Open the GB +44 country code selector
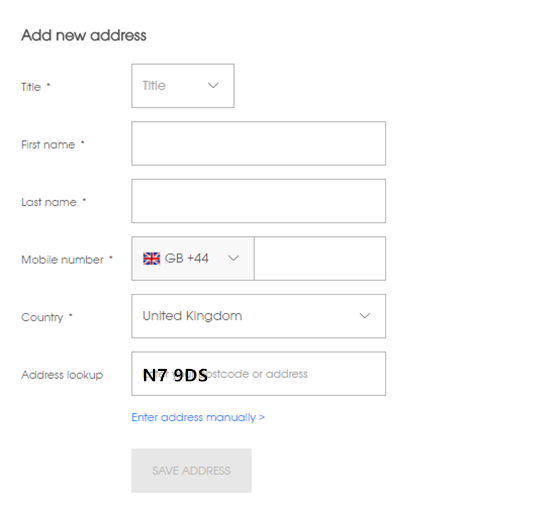The height and width of the screenshot is (505, 560). click(193, 258)
